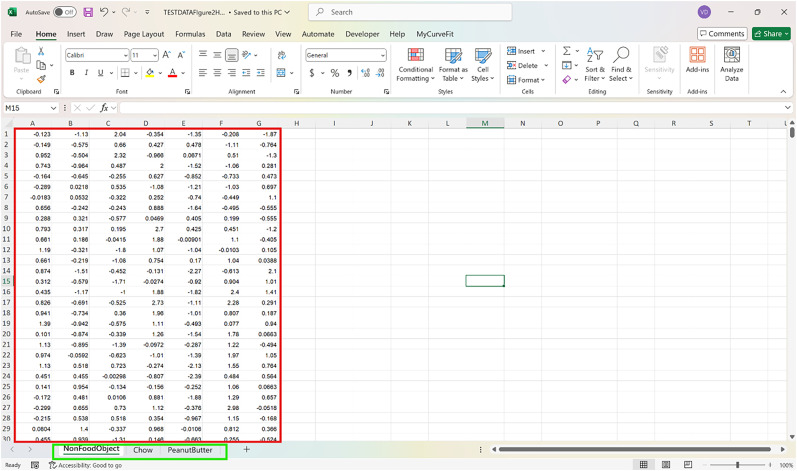The height and width of the screenshot is (471, 797).
Task: Expand the Name Box dropdown arrow
Action: 54,108
